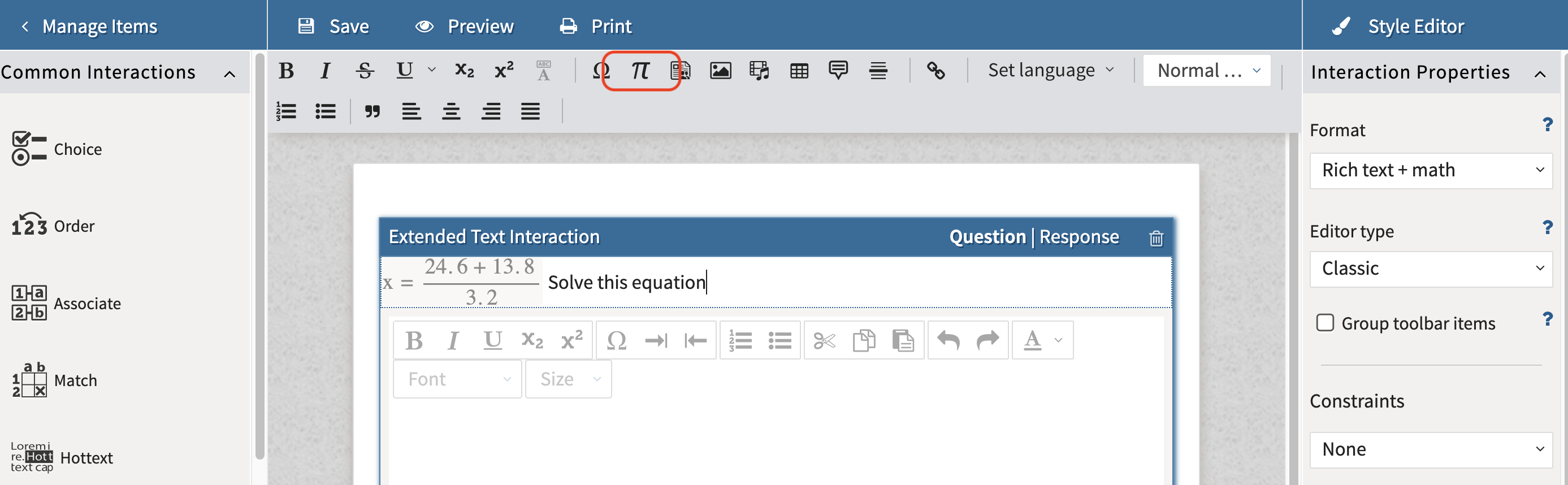The height and width of the screenshot is (485, 1568).
Task: Toggle Superscript in the response editor toolbar
Action: coord(571,340)
